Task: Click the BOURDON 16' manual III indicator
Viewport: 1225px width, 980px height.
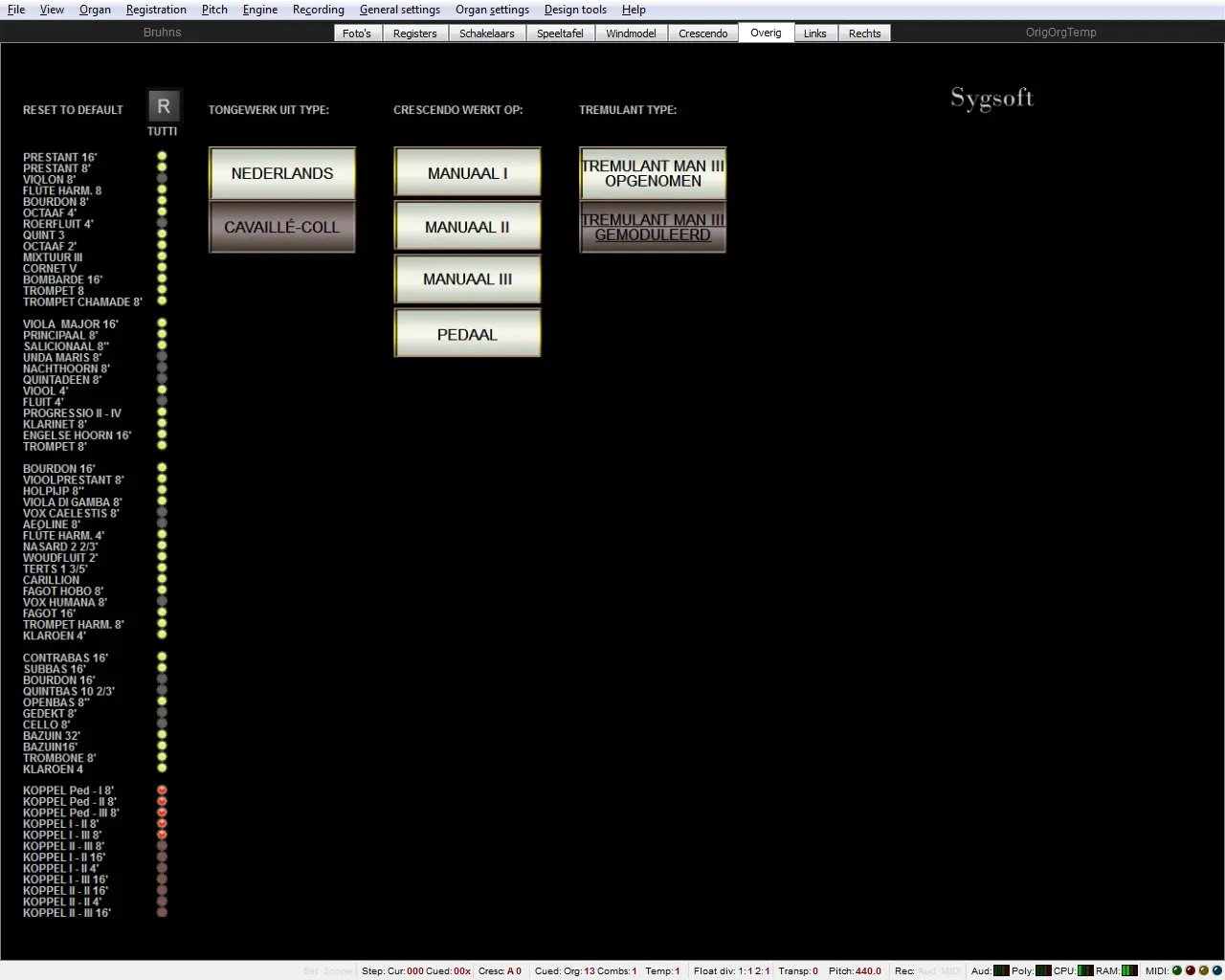Action: coord(162,468)
